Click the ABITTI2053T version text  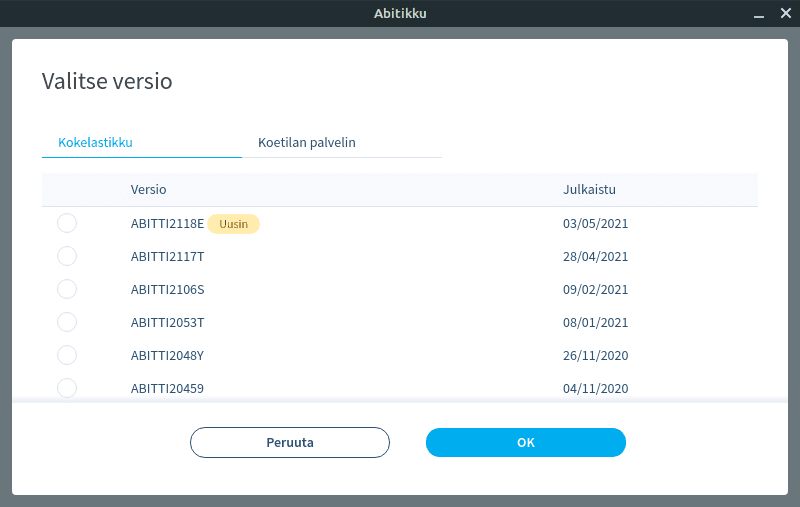(167, 323)
